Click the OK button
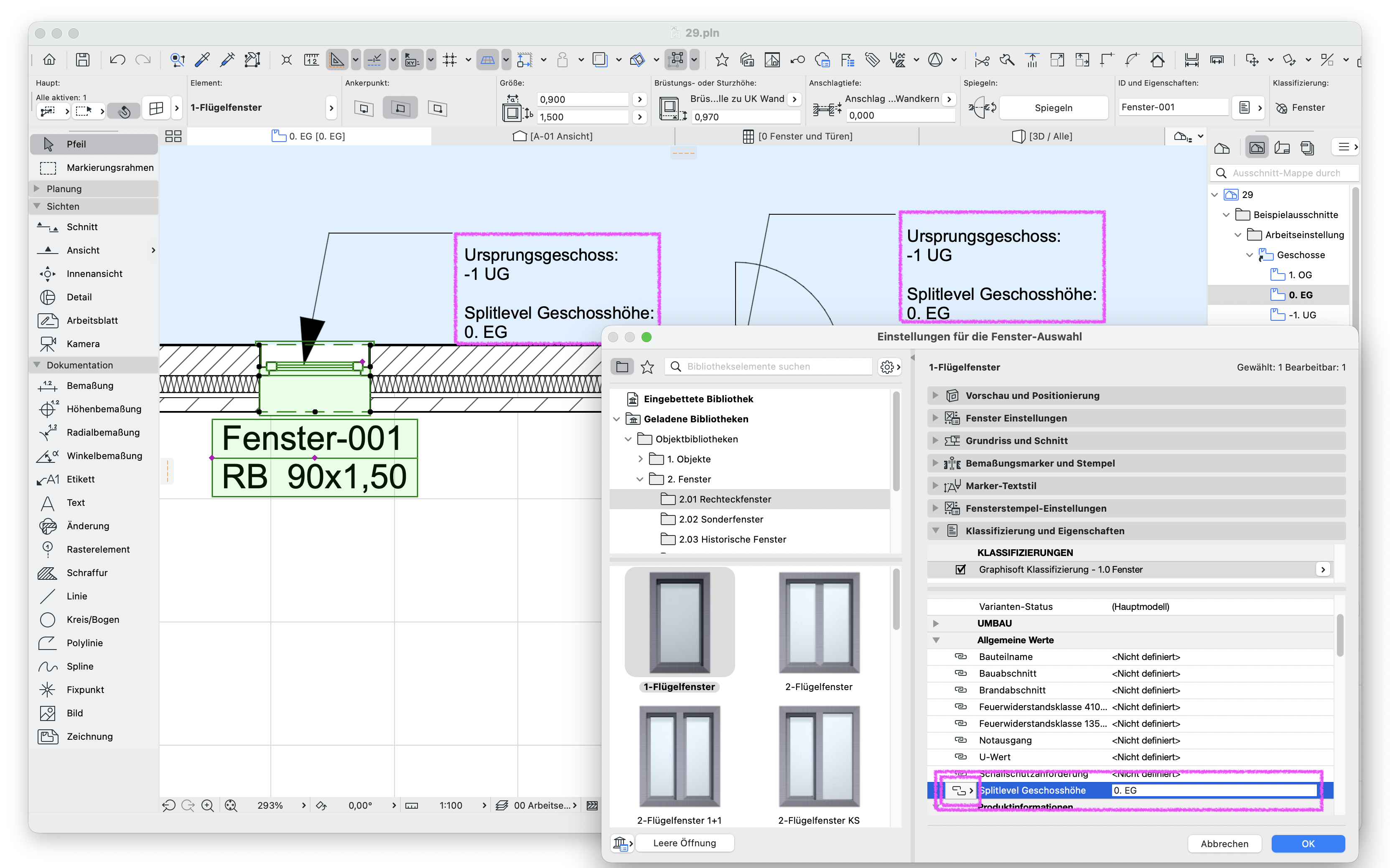This screenshot has height=868, width=1390. click(x=1308, y=843)
